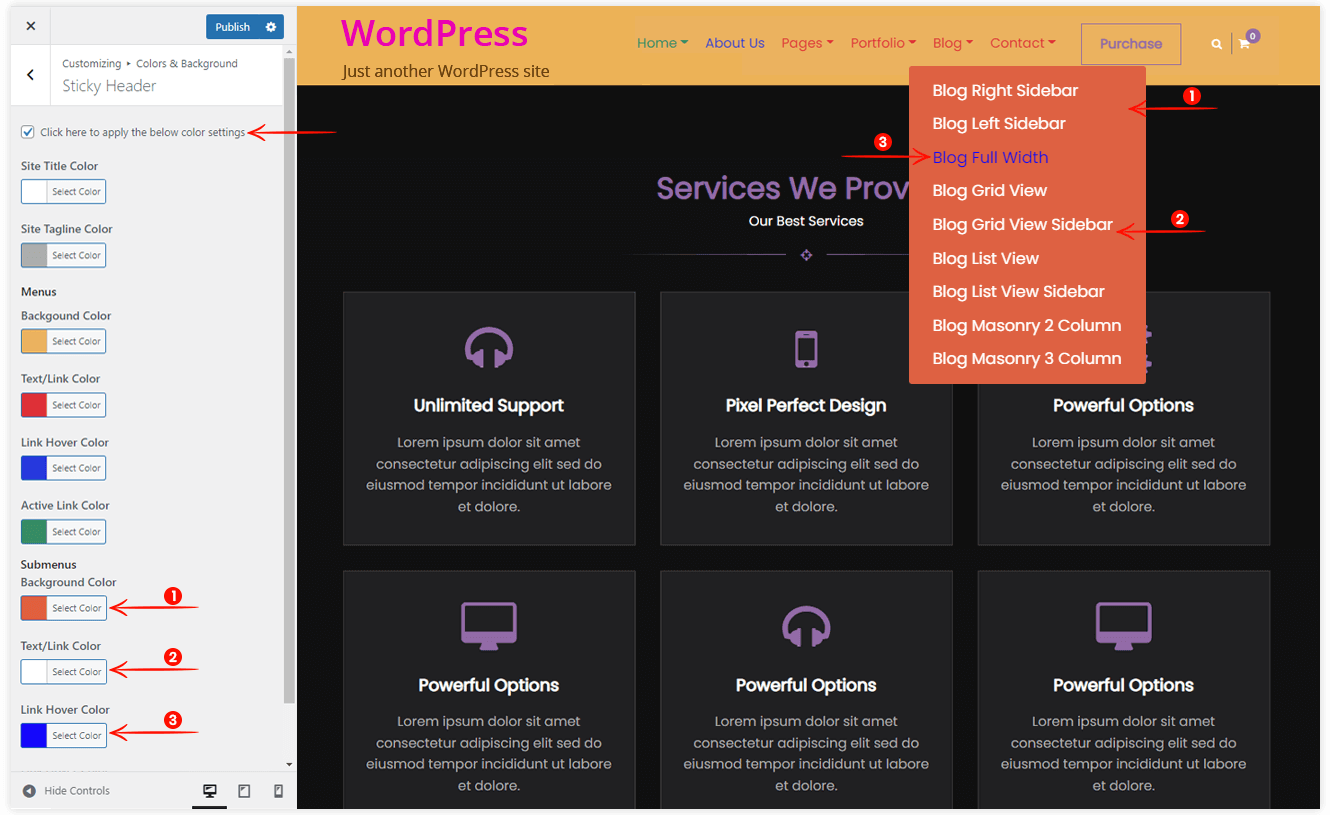Click phone icon above Pixel Perfect Design

[806, 349]
